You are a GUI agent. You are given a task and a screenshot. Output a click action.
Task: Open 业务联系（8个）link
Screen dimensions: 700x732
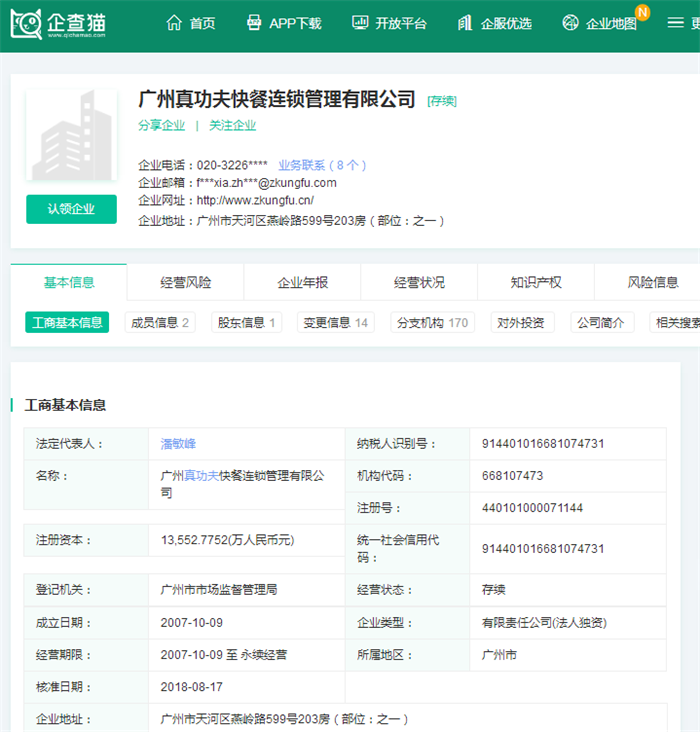(x=322, y=165)
